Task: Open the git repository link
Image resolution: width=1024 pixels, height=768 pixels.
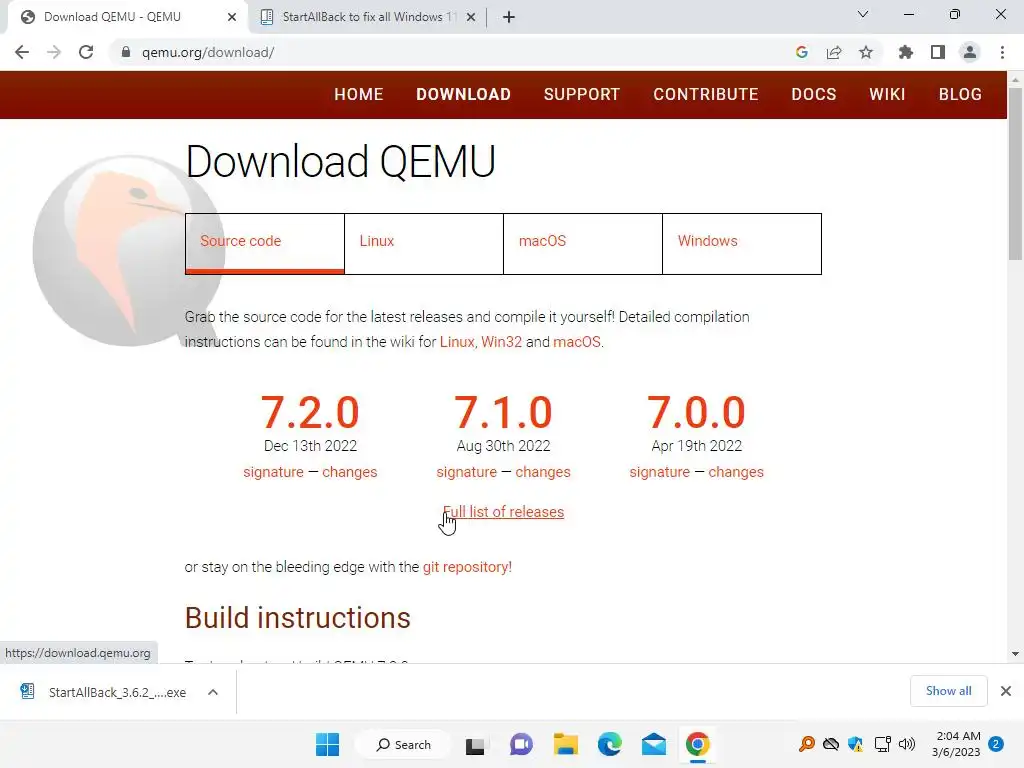Action: tap(467, 567)
